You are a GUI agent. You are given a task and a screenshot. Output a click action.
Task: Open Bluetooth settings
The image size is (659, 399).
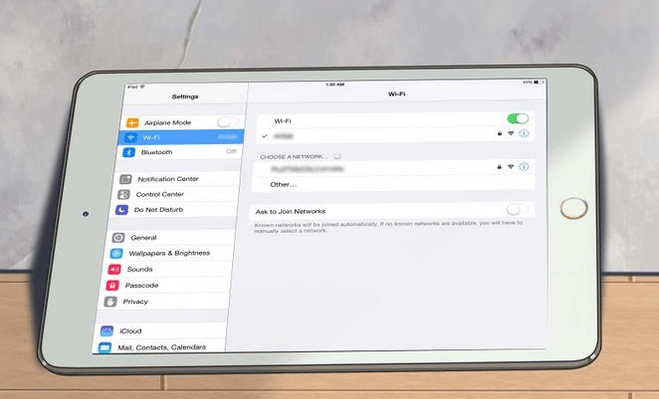[180, 152]
